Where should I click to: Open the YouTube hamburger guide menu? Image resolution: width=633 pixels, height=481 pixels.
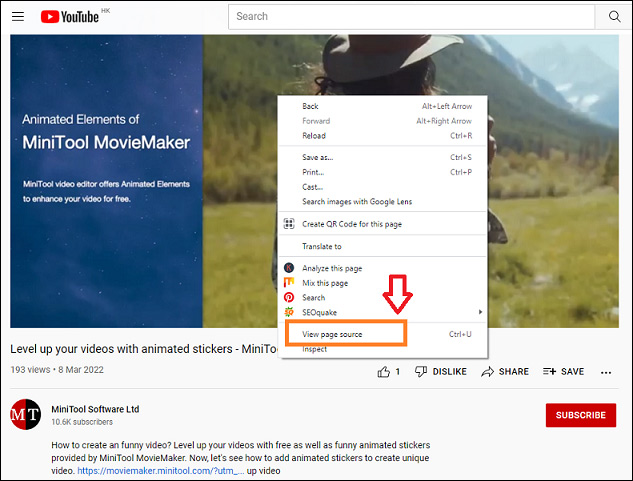18,17
